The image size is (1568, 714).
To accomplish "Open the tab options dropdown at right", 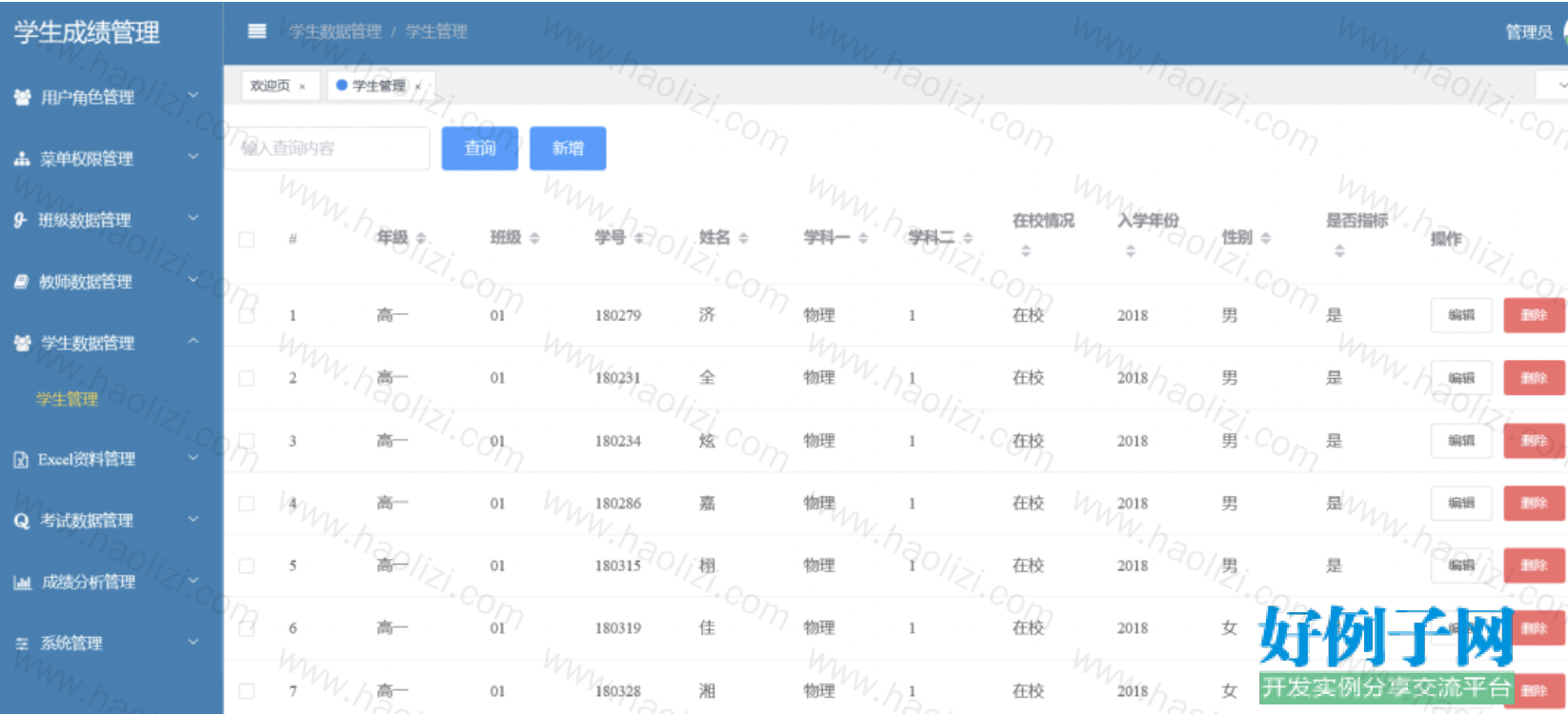I will point(1553,86).
